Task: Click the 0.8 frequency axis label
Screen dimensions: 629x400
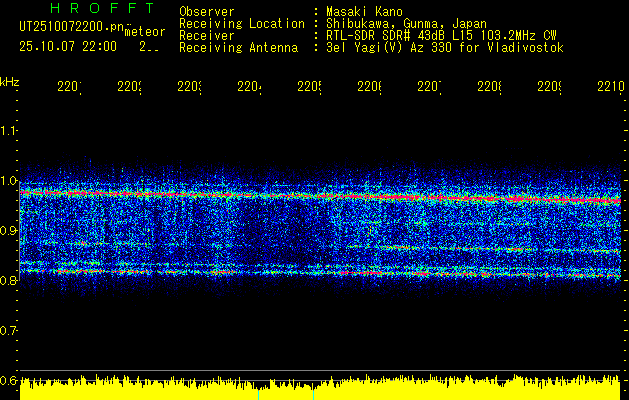Action: pyautogui.click(x=8, y=280)
